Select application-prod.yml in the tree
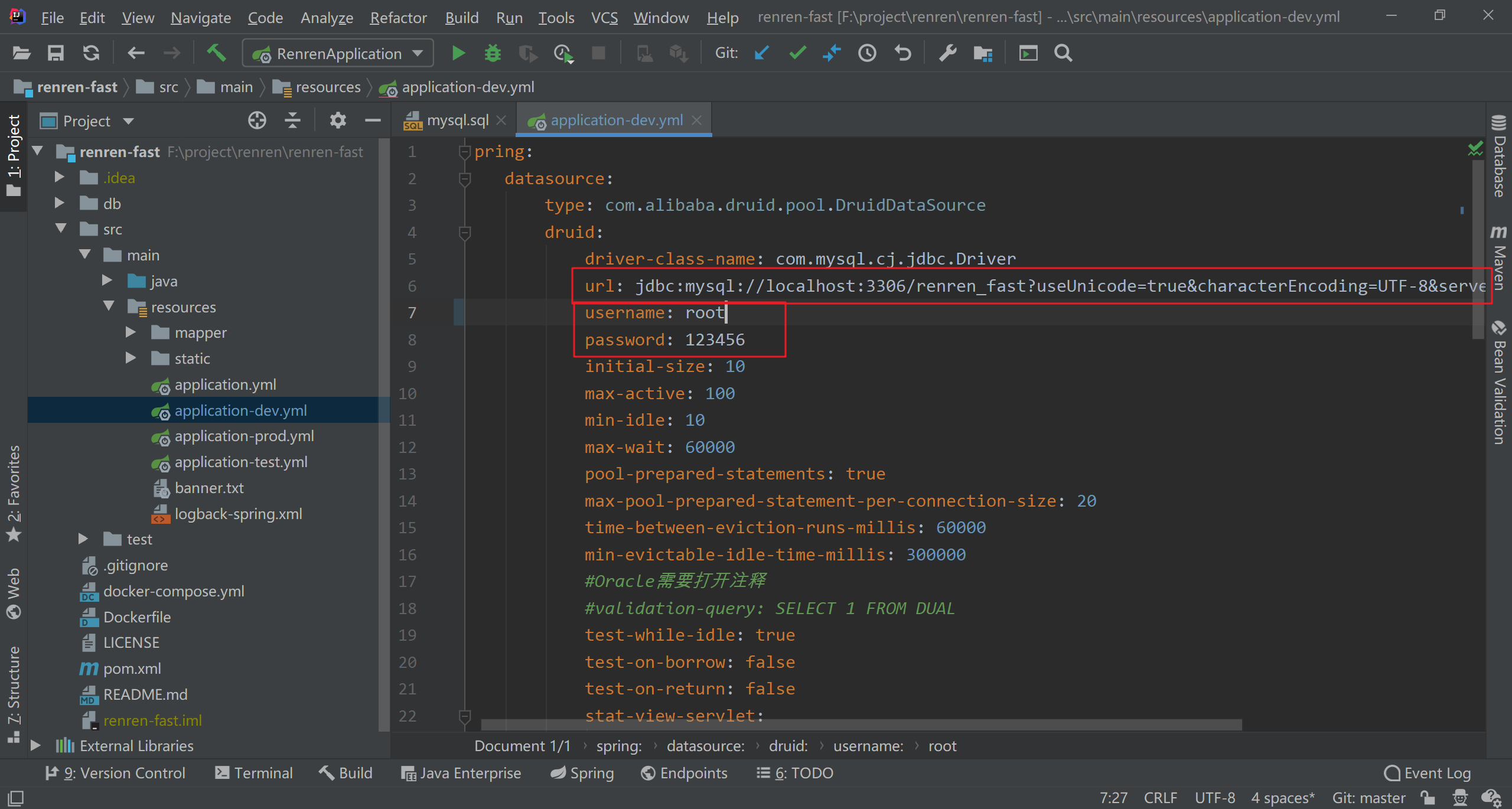Image resolution: width=1512 pixels, height=809 pixels. pyautogui.click(x=244, y=436)
